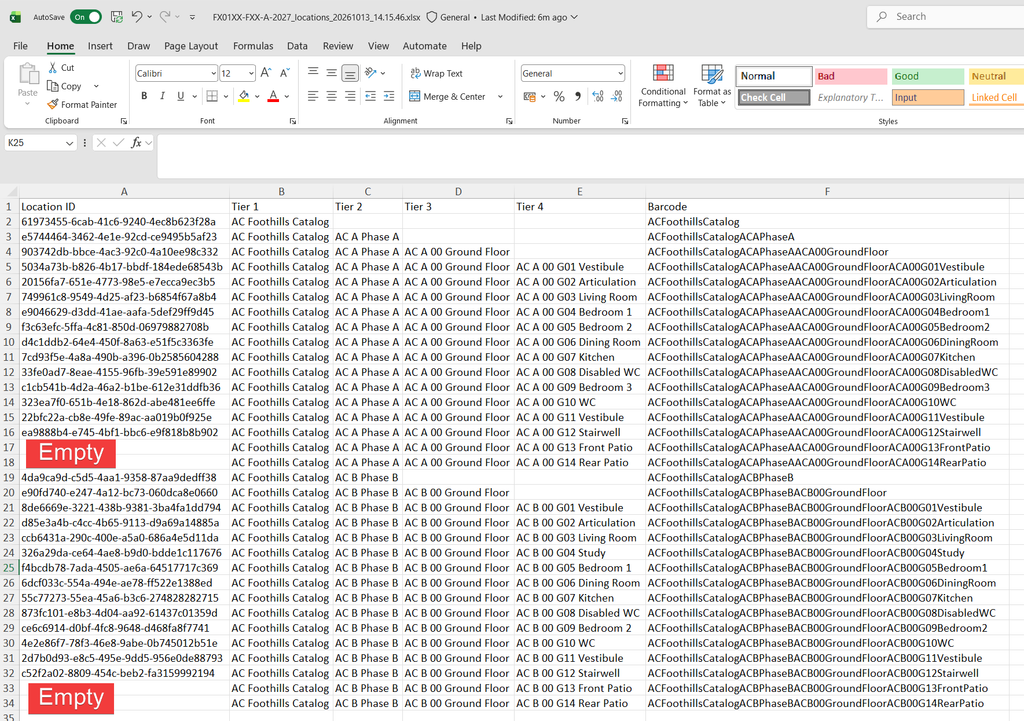The width and height of the screenshot is (1024, 721).
Task: Click Decrease Decimal icon
Action: click(x=616, y=97)
